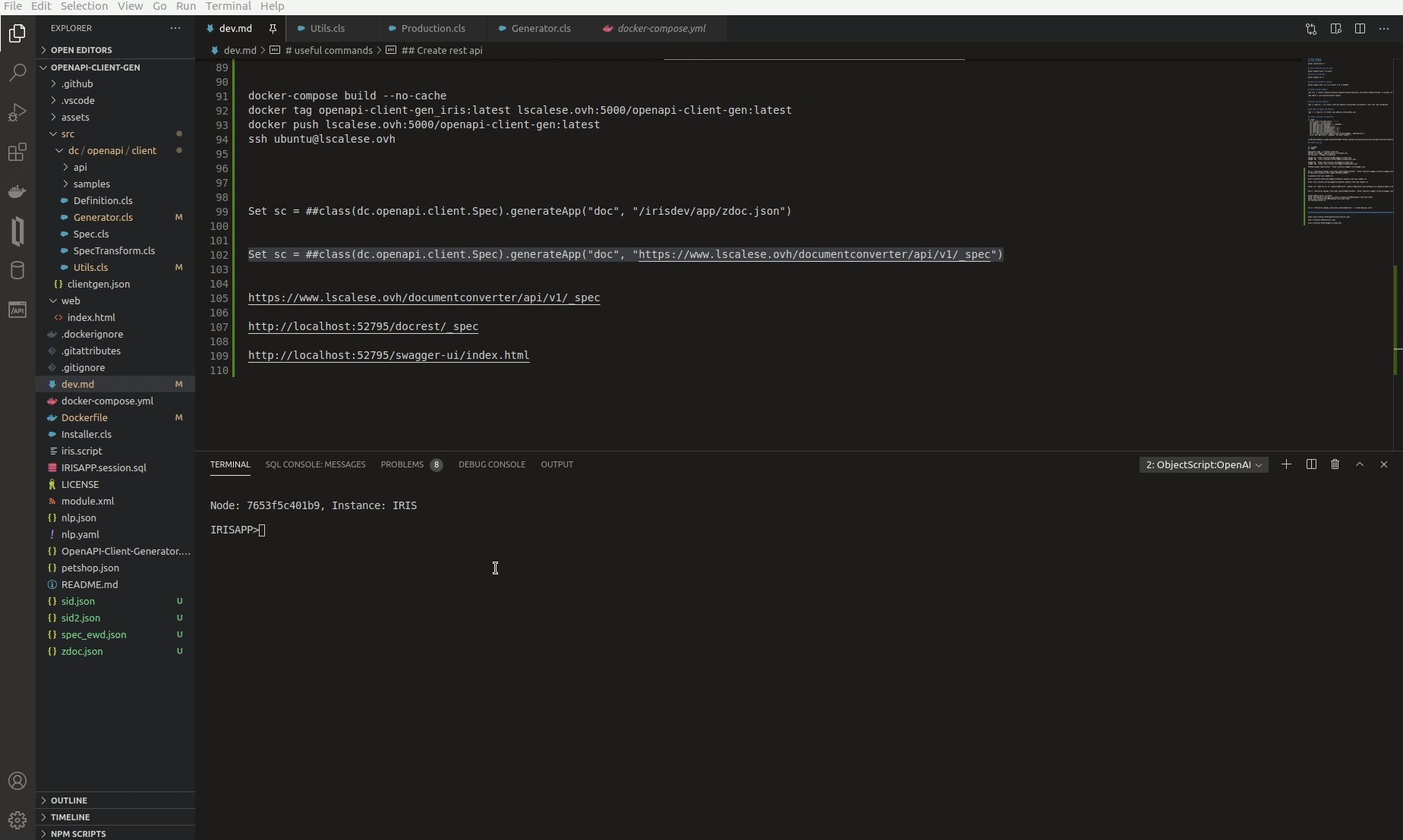Screen dimensions: 1403x840
Task: Open the Manage settings gear
Action: click(x=17, y=820)
